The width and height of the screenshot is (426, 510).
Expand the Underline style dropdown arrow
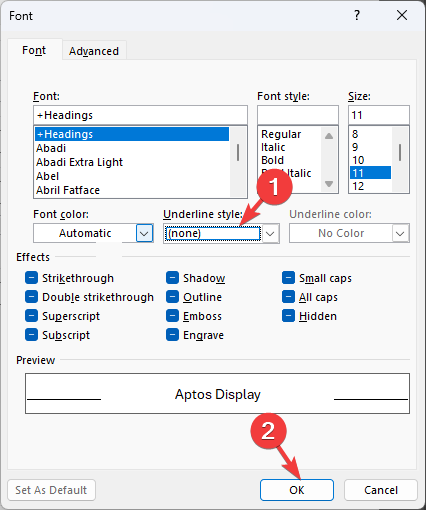tap(270, 233)
